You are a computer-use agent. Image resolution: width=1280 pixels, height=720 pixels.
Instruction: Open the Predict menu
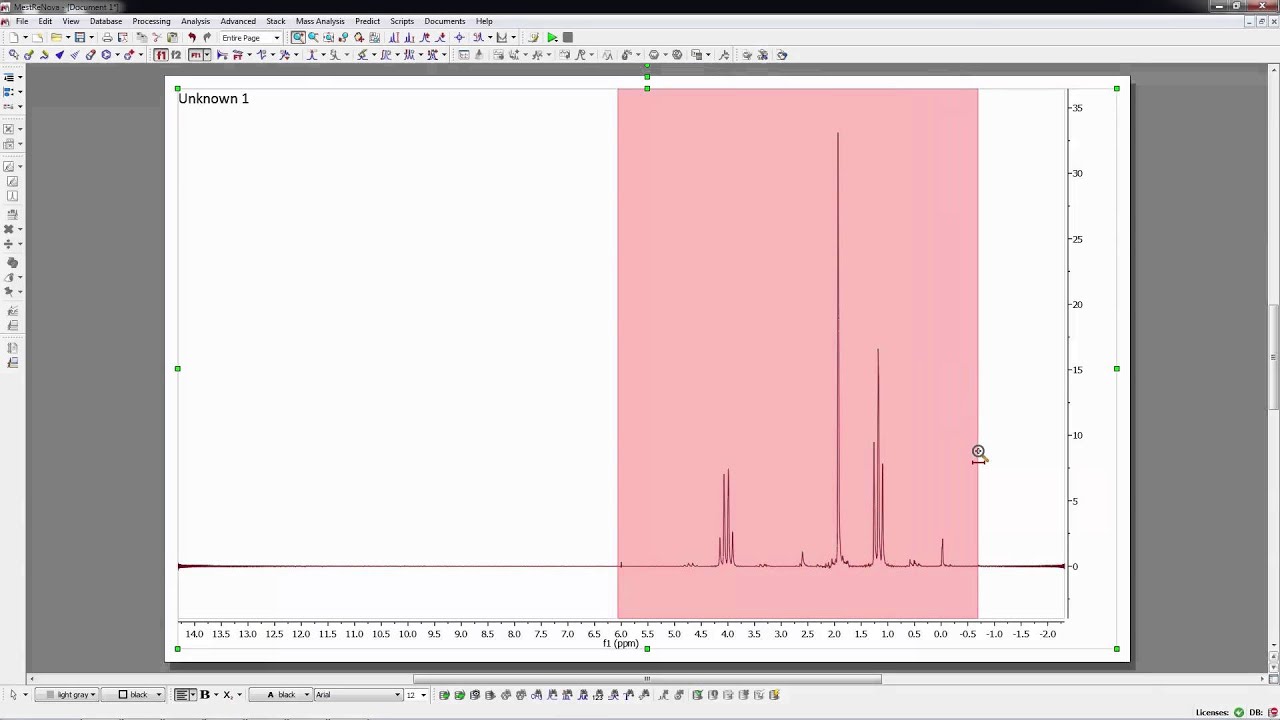(x=367, y=21)
